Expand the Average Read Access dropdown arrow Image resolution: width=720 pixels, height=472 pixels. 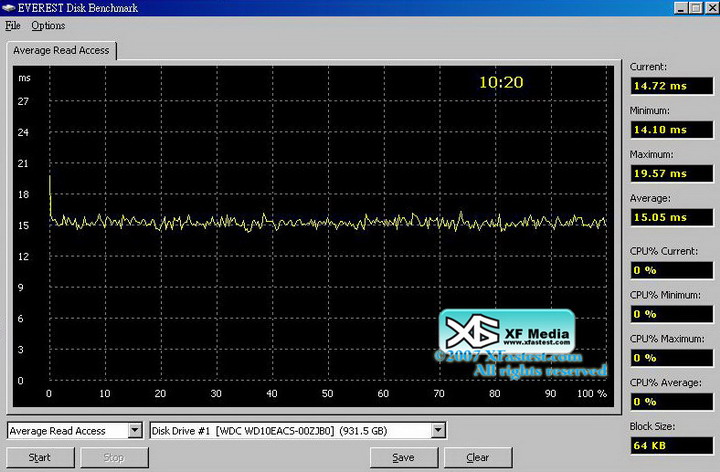(135, 431)
